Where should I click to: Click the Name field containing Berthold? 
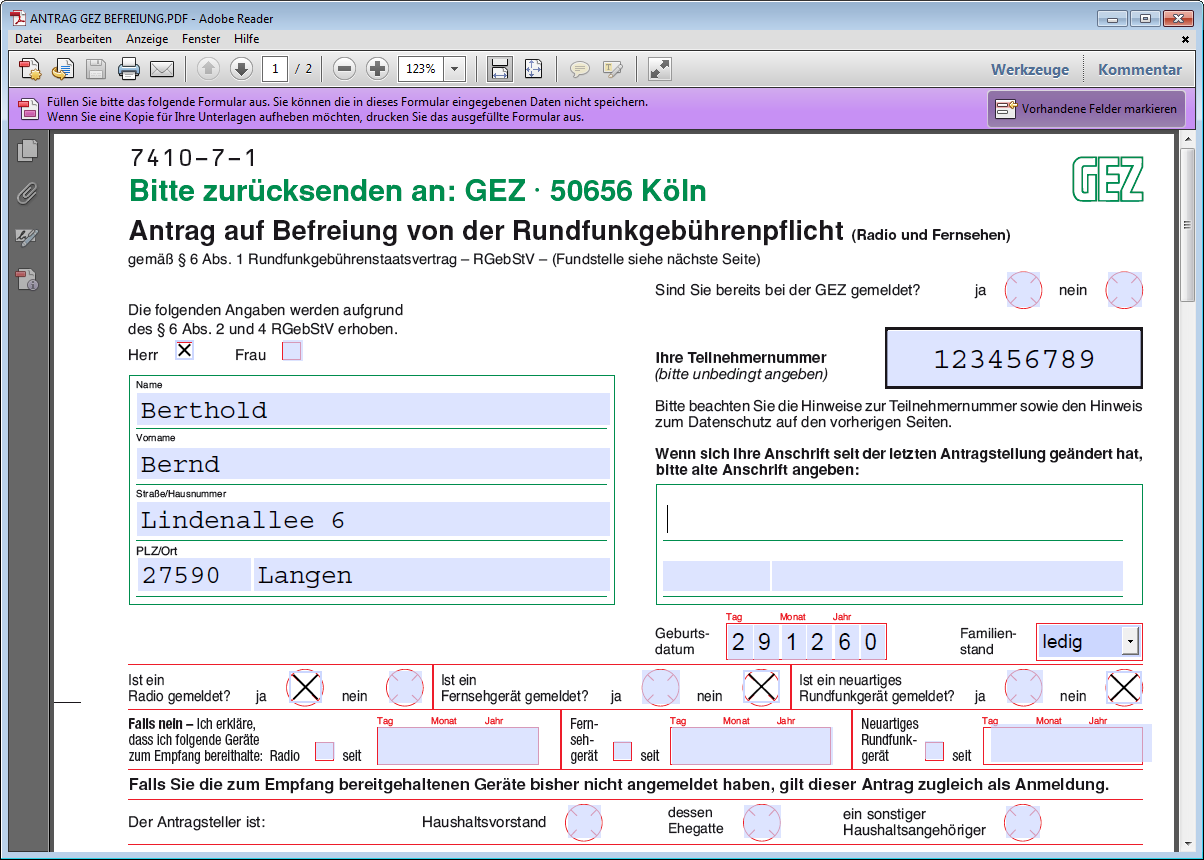[x=373, y=410]
